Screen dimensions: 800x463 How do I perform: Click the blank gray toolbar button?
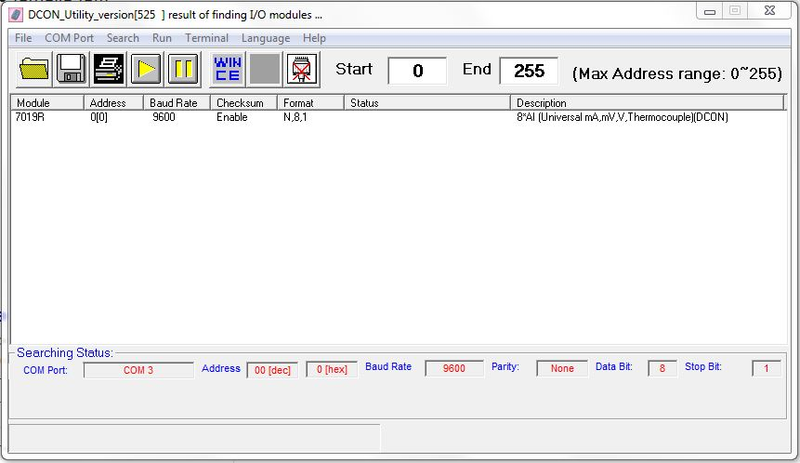pos(264,70)
